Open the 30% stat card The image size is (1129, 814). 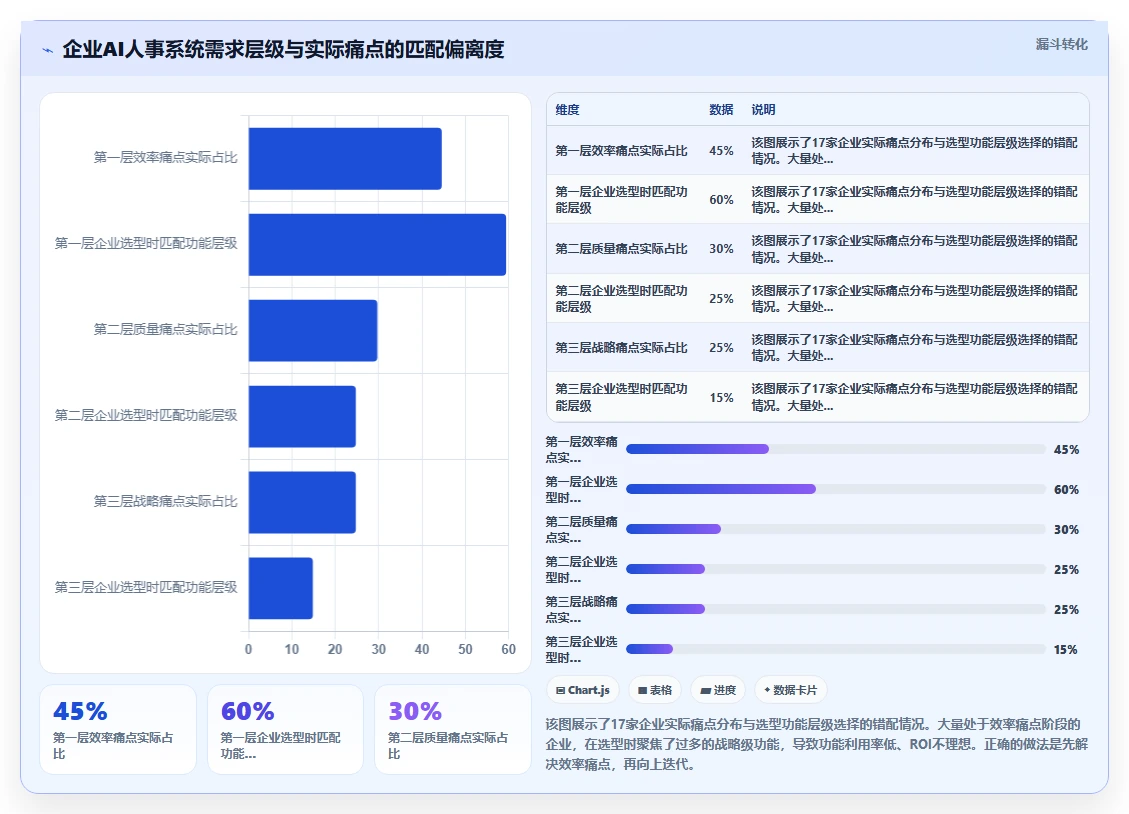pos(453,730)
